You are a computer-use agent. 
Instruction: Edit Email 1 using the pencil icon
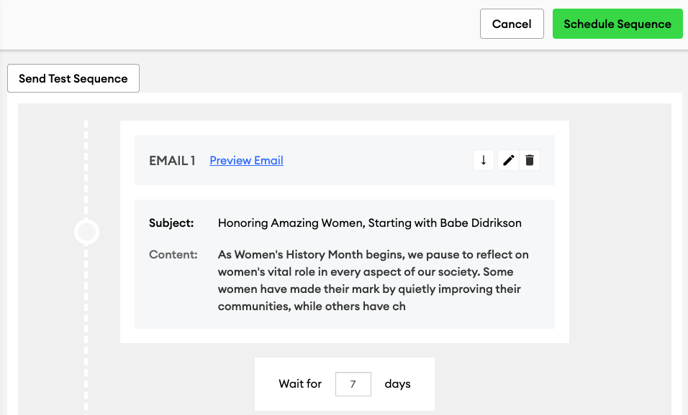pyautogui.click(x=508, y=160)
